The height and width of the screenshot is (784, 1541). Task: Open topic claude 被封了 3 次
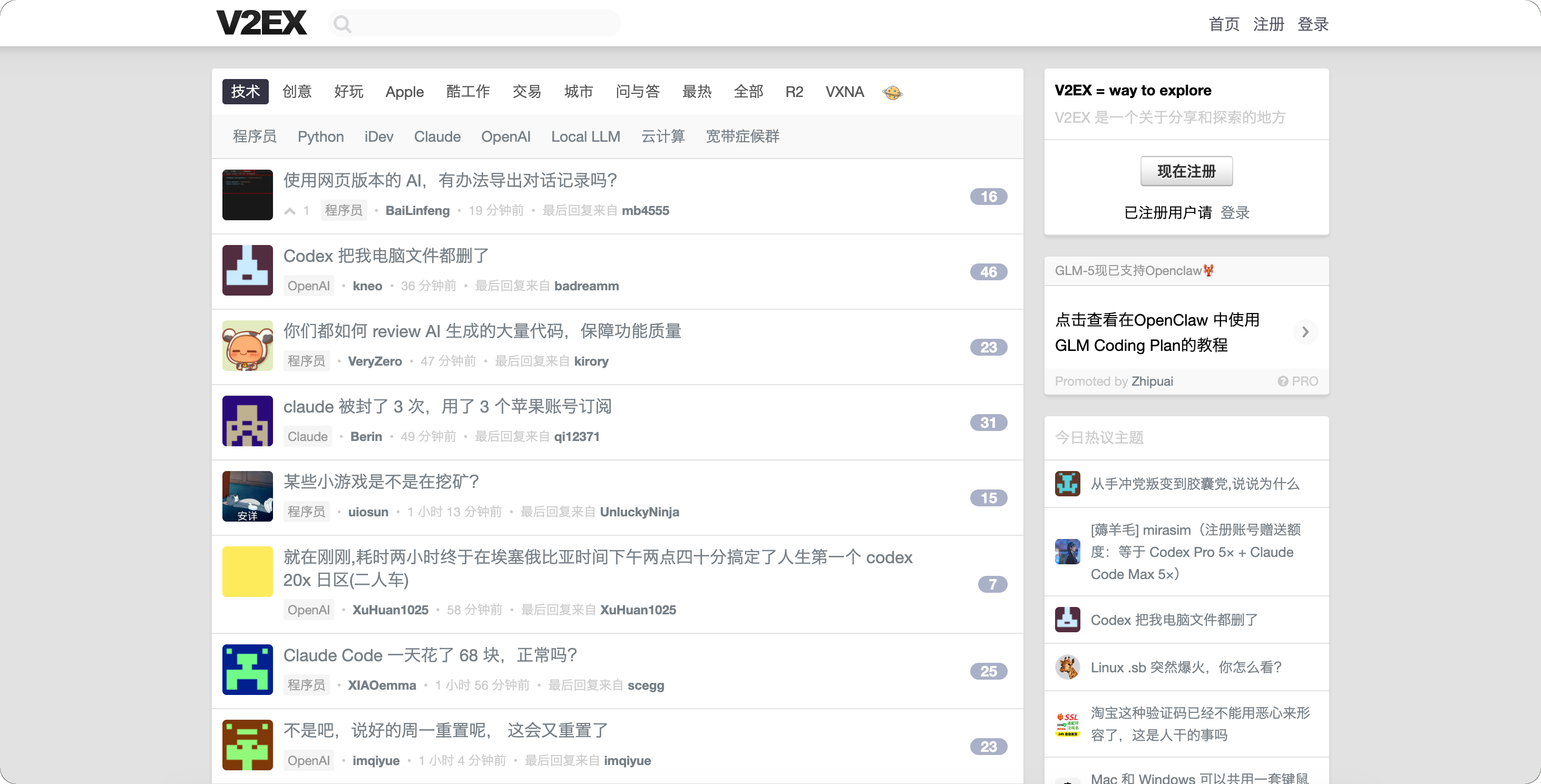[x=447, y=407]
